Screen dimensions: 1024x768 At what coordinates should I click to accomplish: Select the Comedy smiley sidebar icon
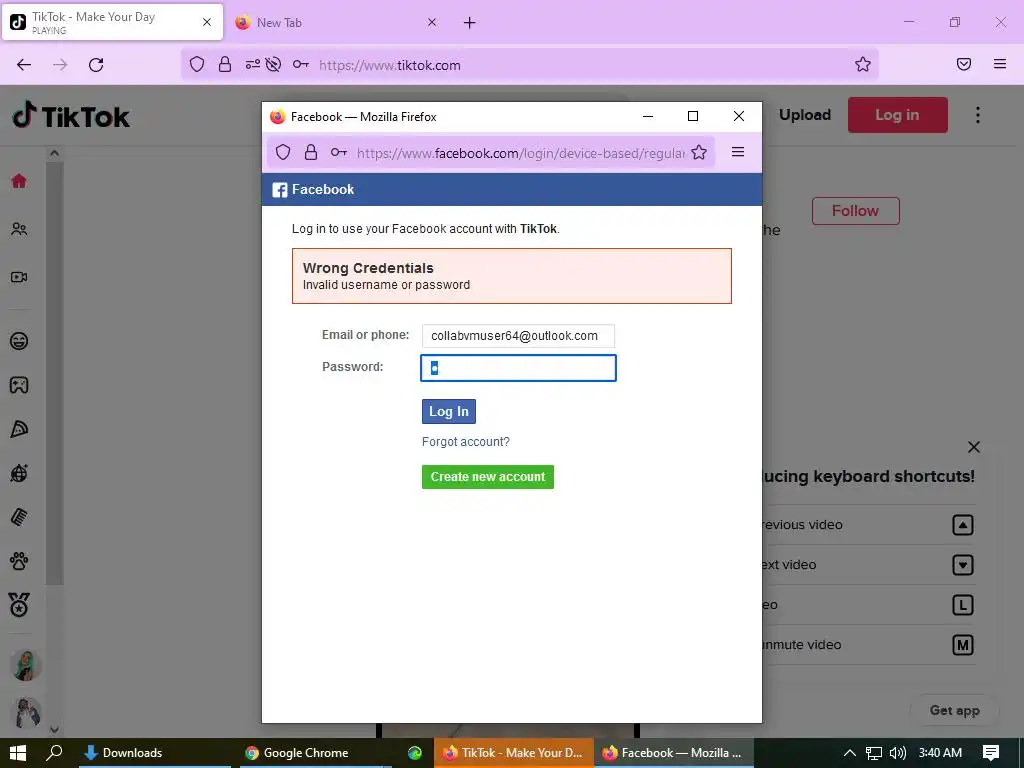tap(19, 341)
